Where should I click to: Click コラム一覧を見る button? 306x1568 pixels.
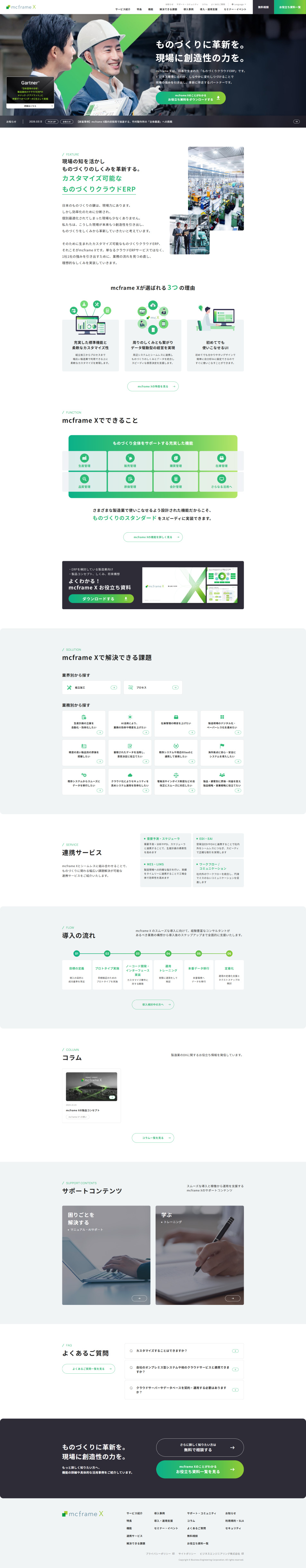pos(153,1137)
